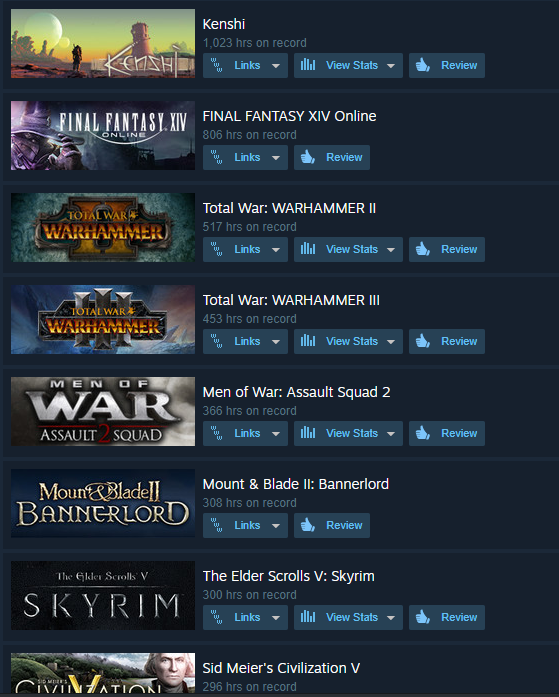559x697 pixels.
Task: Click the thumbs-up icon for Mount & Blade II: Bannerlord
Action: (x=307, y=525)
